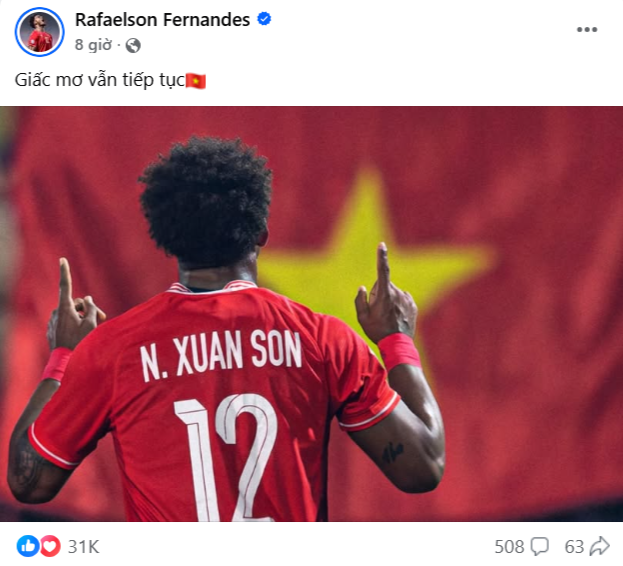Viewport: 623px width, 566px height.
Task: Click the player's red wristband on right hand
Action: [400, 352]
